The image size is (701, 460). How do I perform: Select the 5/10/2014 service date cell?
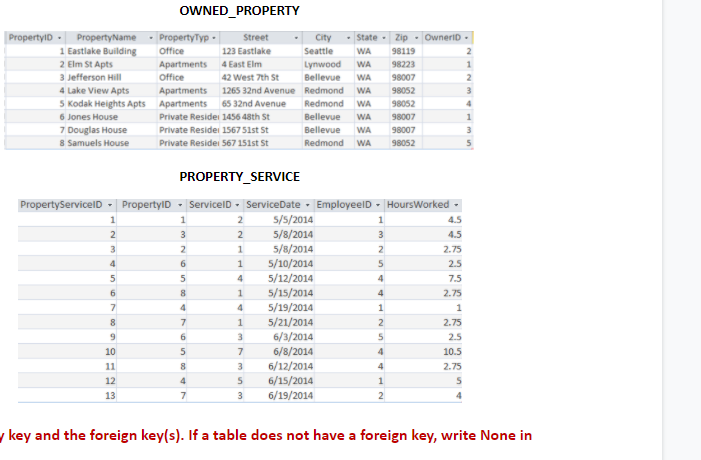tap(279, 264)
